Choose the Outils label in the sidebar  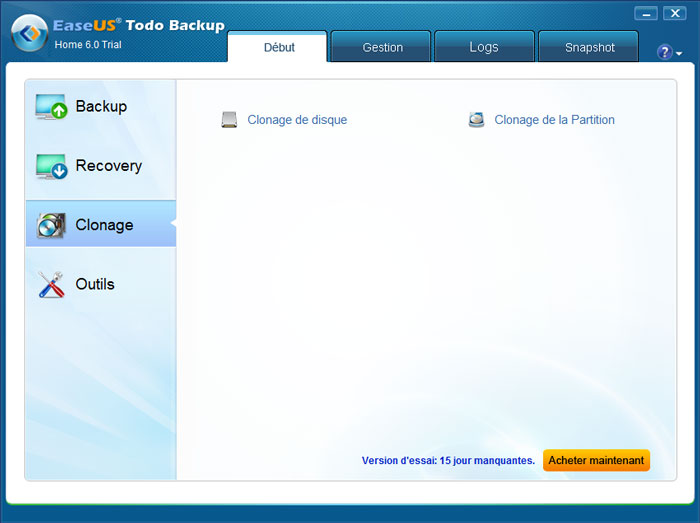pos(95,285)
